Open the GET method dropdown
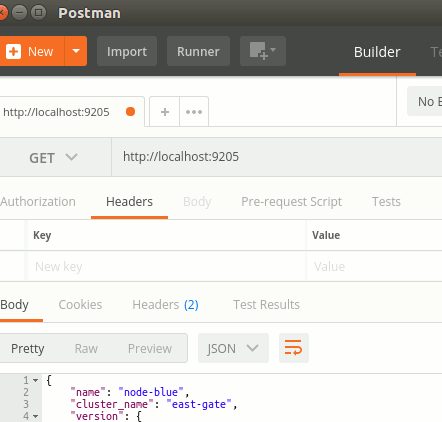Image resolution: width=442 pixels, height=422 pixels. pyautogui.click(x=53, y=158)
